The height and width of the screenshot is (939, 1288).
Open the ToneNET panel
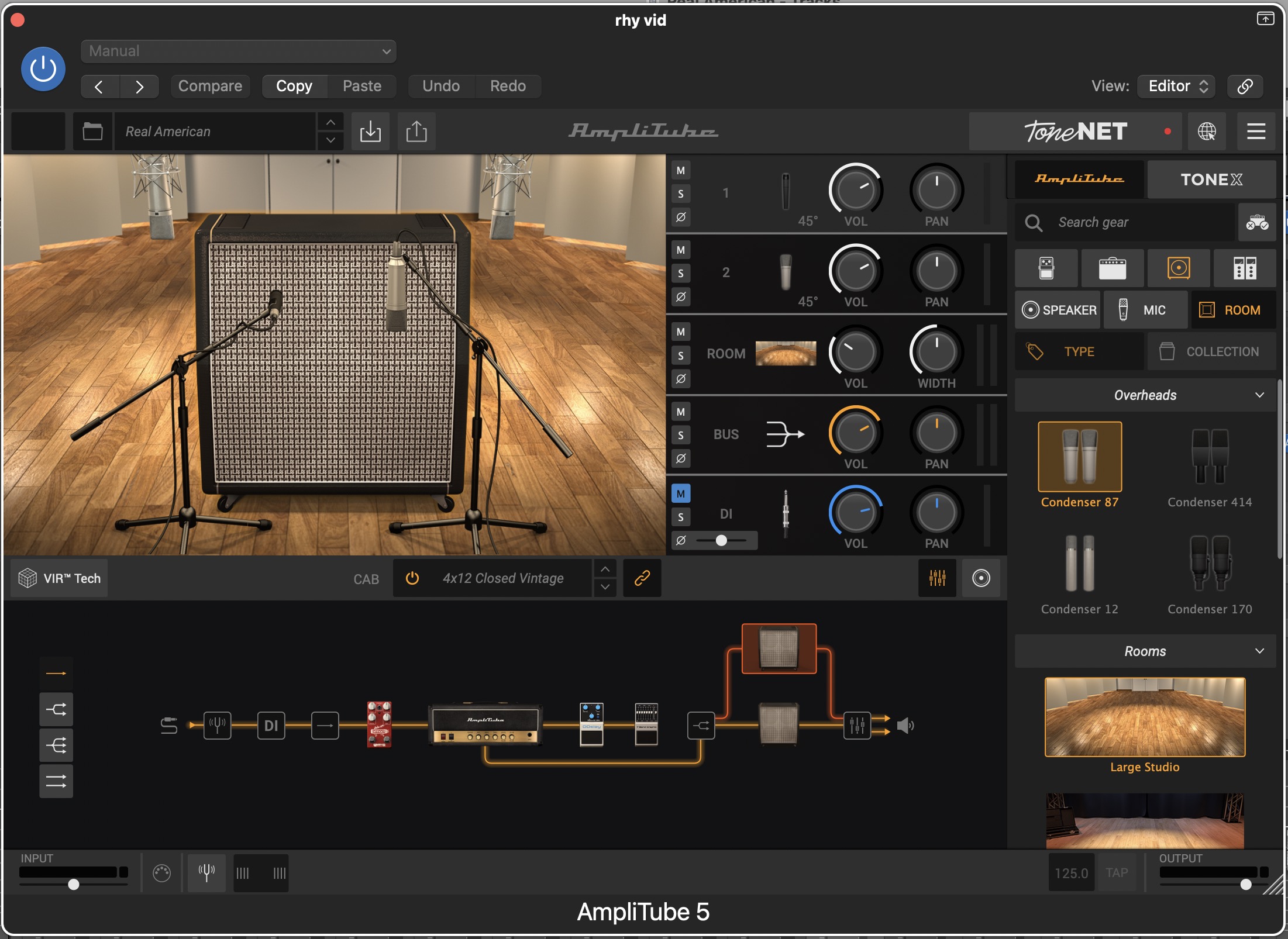(x=1075, y=132)
